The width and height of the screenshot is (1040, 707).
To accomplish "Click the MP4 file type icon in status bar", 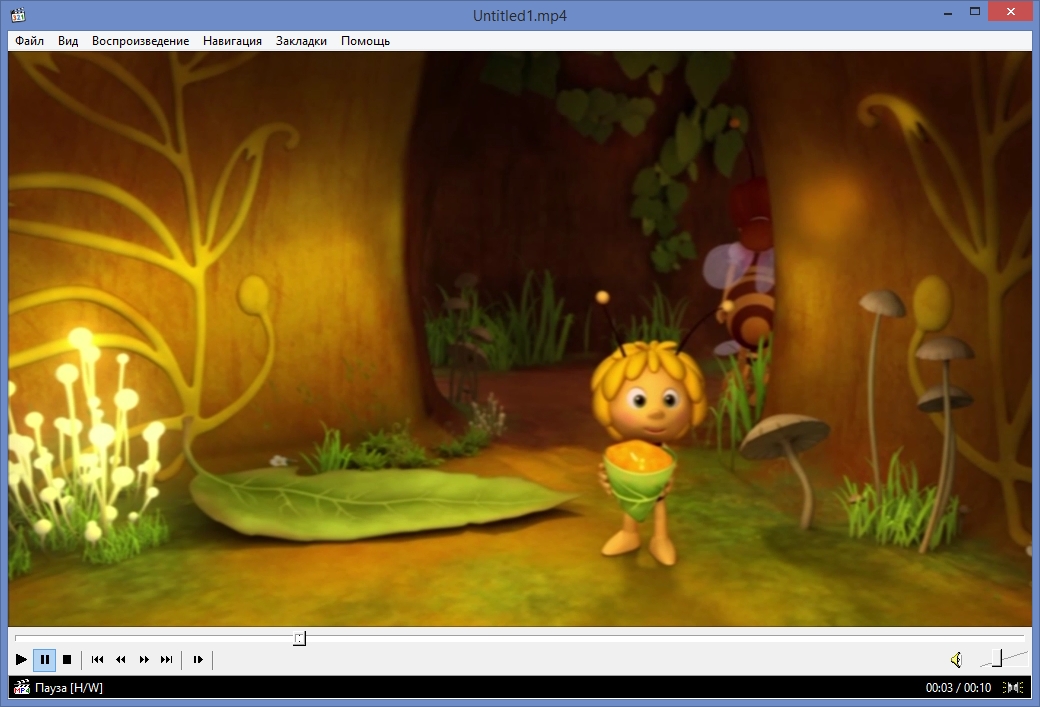I will [x=22, y=687].
